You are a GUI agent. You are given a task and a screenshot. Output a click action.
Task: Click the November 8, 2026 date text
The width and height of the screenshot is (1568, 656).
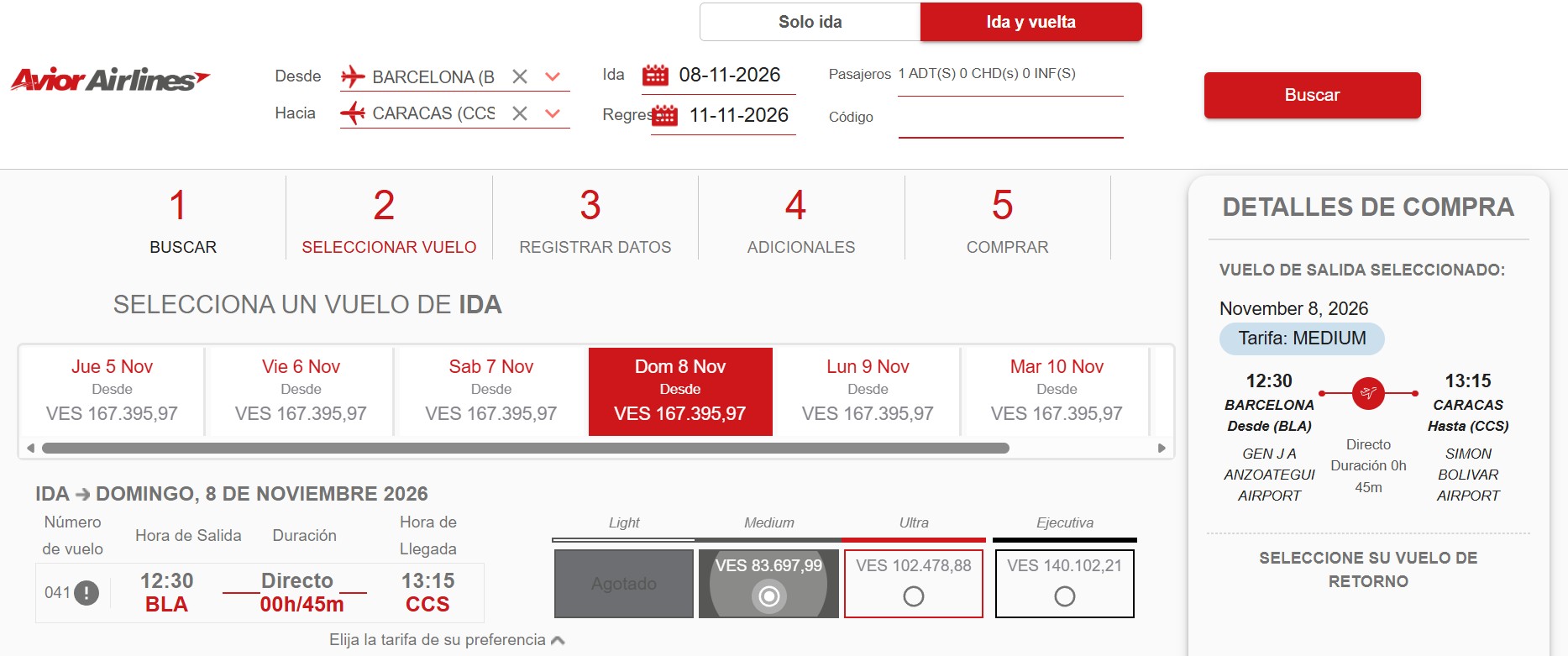pos(1294,308)
